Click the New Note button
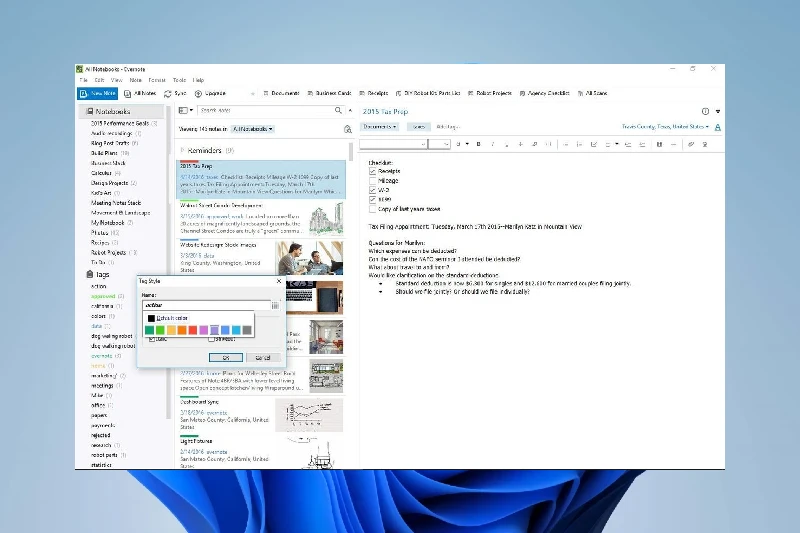The height and width of the screenshot is (533, 800). [98, 93]
